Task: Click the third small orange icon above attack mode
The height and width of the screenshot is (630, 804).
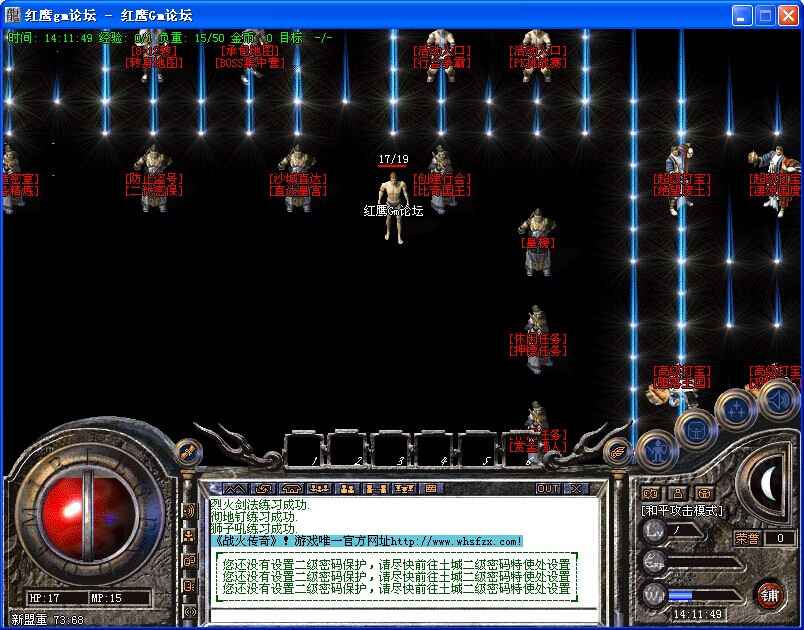Action: tap(706, 493)
